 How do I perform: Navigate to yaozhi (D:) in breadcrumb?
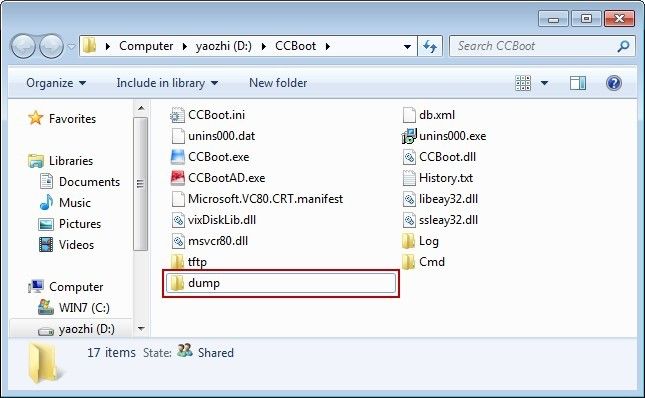click(x=224, y=46)
